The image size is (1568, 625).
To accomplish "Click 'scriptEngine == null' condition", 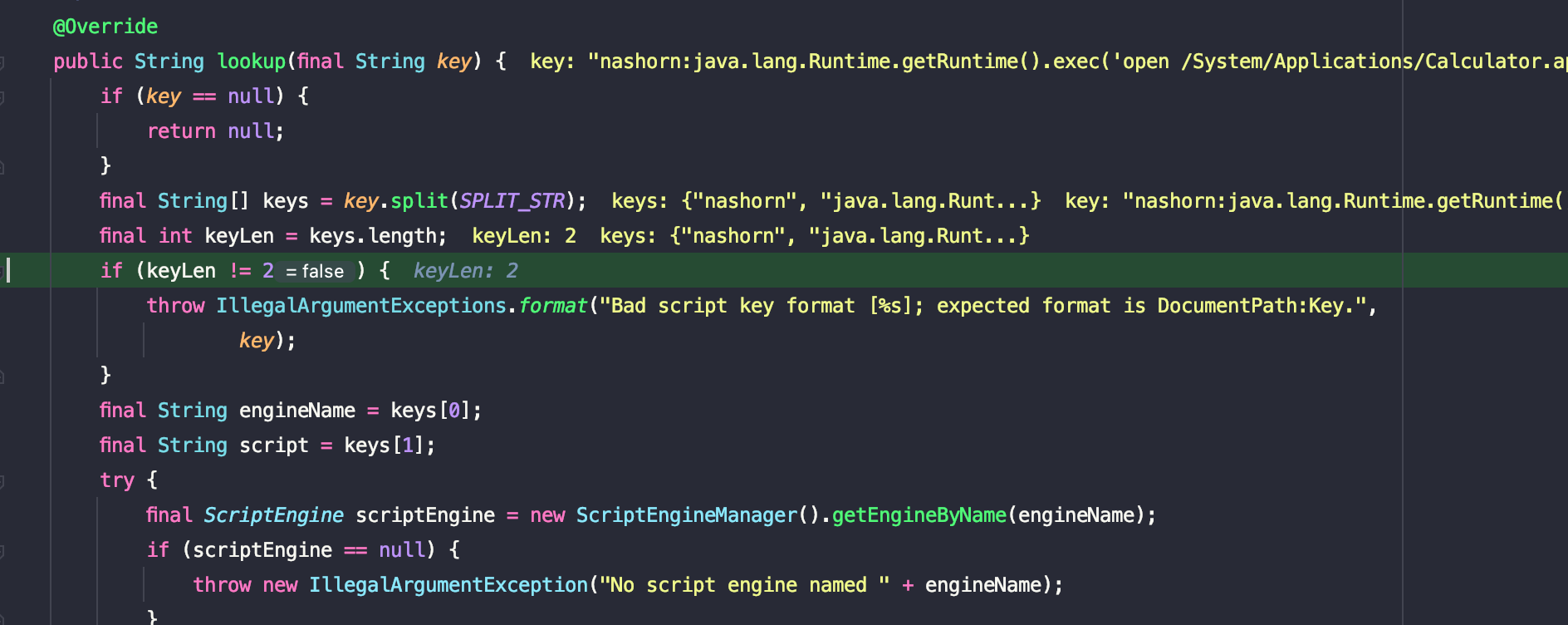I will click(x=309, y=550).
